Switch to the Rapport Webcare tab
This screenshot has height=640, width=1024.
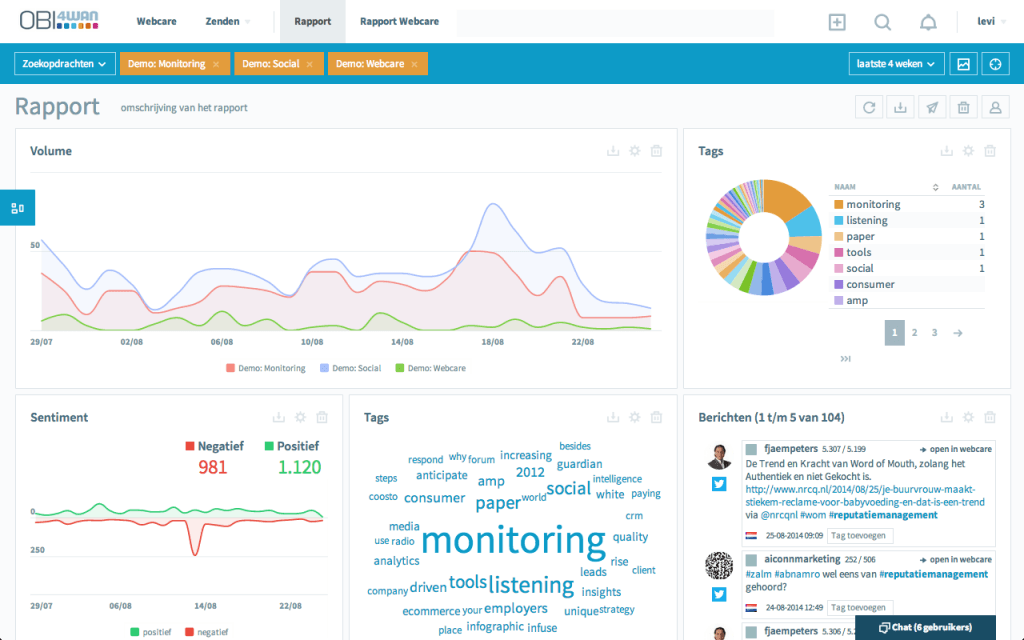(399, 21)
